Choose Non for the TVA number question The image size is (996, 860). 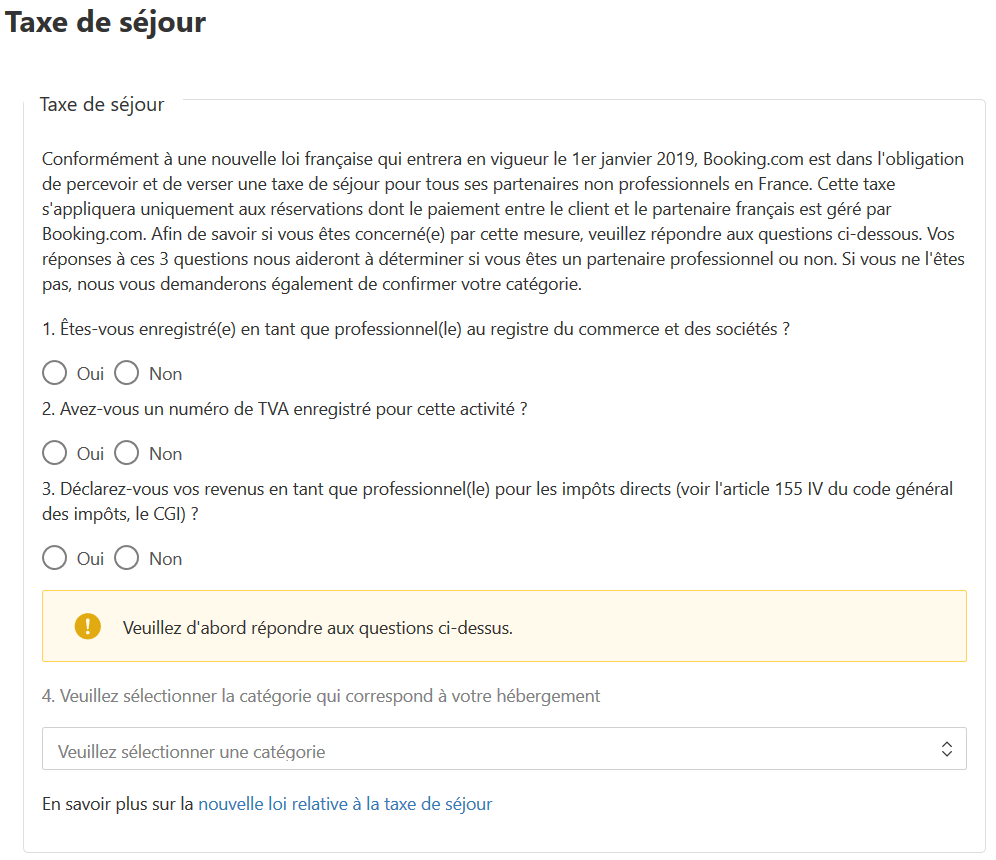click(126, 453)
